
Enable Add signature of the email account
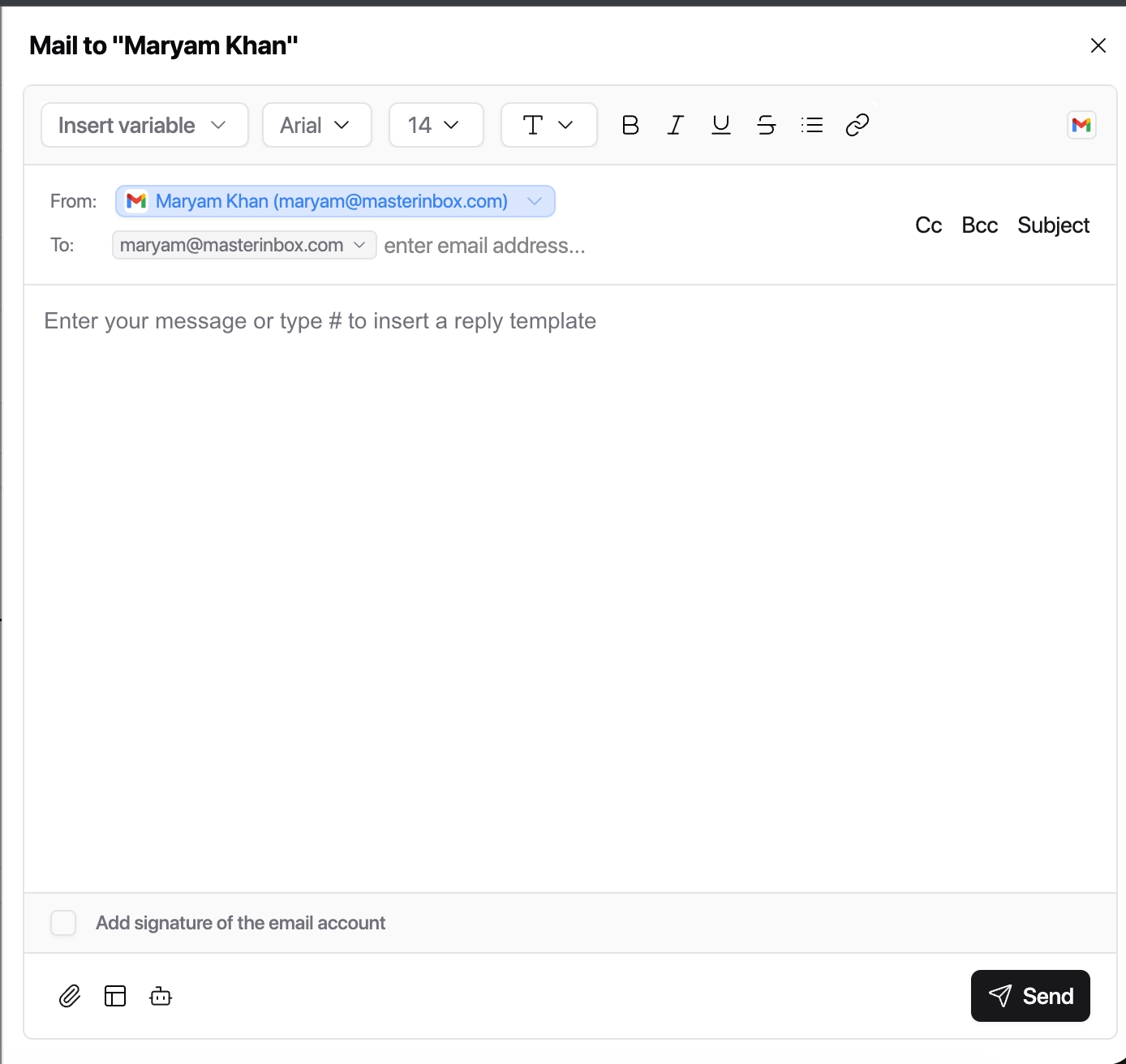tap(62, 922)
